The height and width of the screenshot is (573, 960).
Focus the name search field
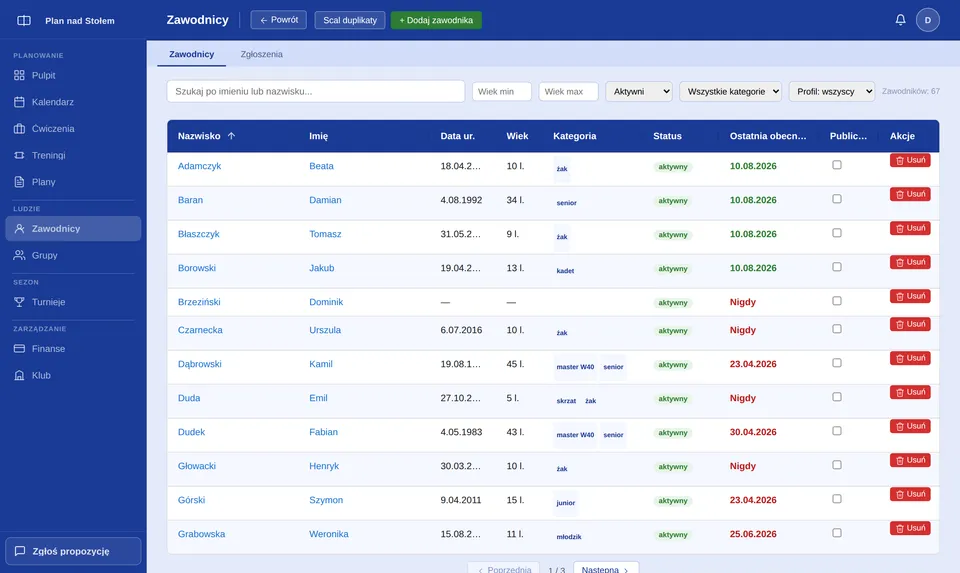[316, 91]
